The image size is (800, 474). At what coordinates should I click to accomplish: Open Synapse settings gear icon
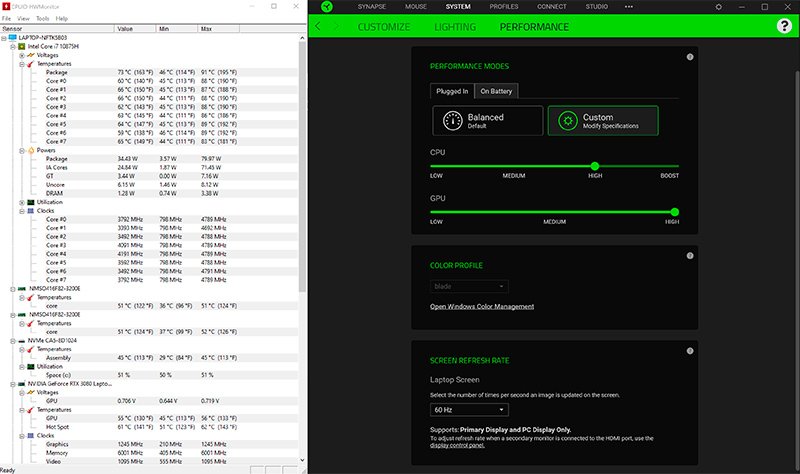pyautogui.click(x=718, y=7)
